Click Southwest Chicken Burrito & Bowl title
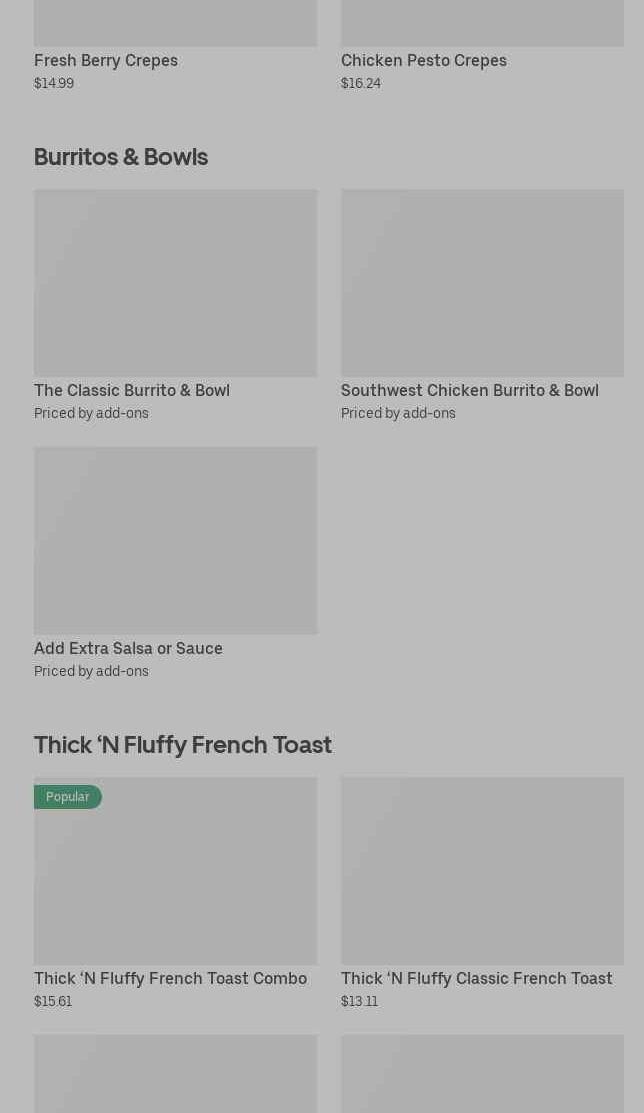Viewport: 644px width, 1113px height. (469, 390)
